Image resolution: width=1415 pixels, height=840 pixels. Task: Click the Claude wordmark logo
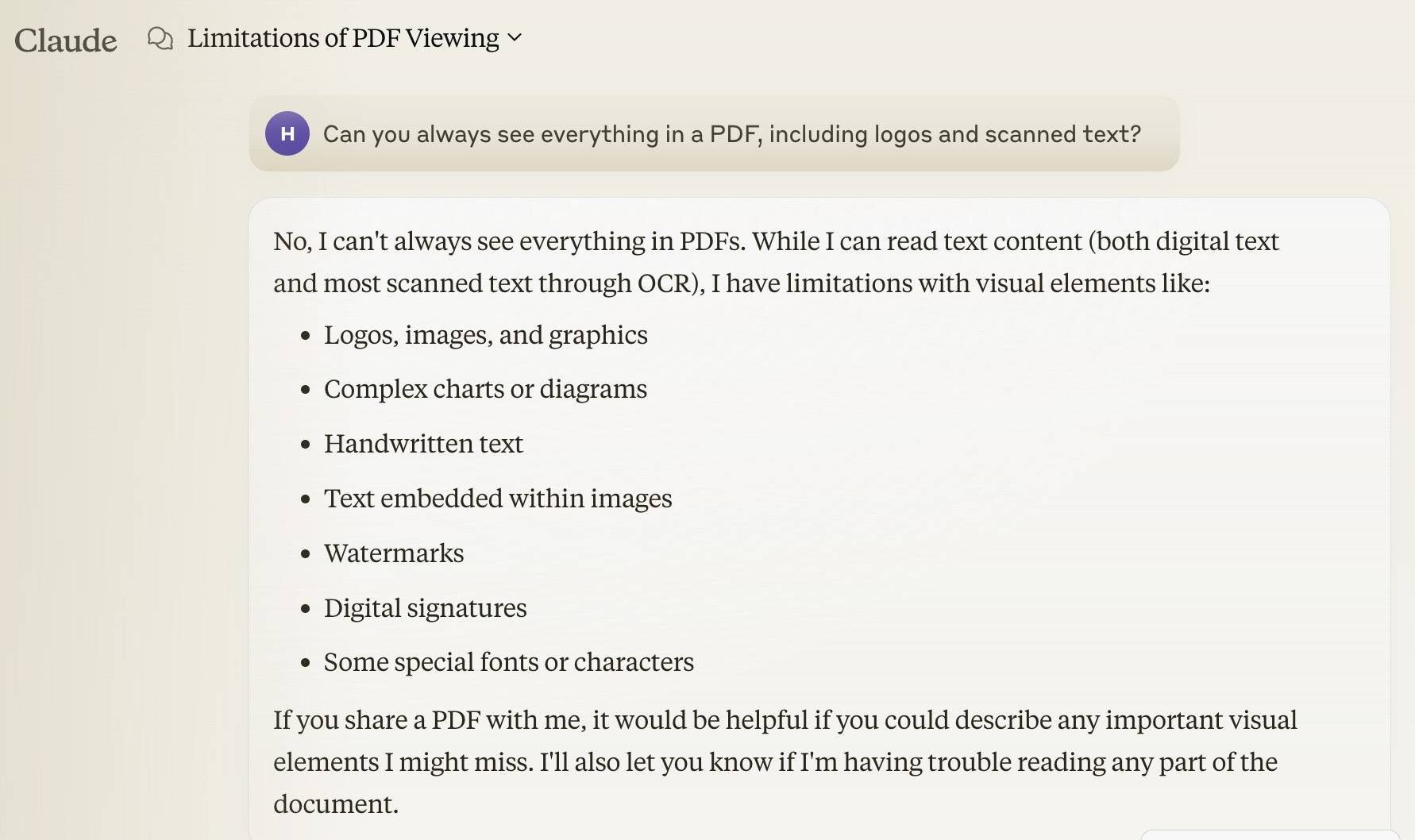[67, 38]
